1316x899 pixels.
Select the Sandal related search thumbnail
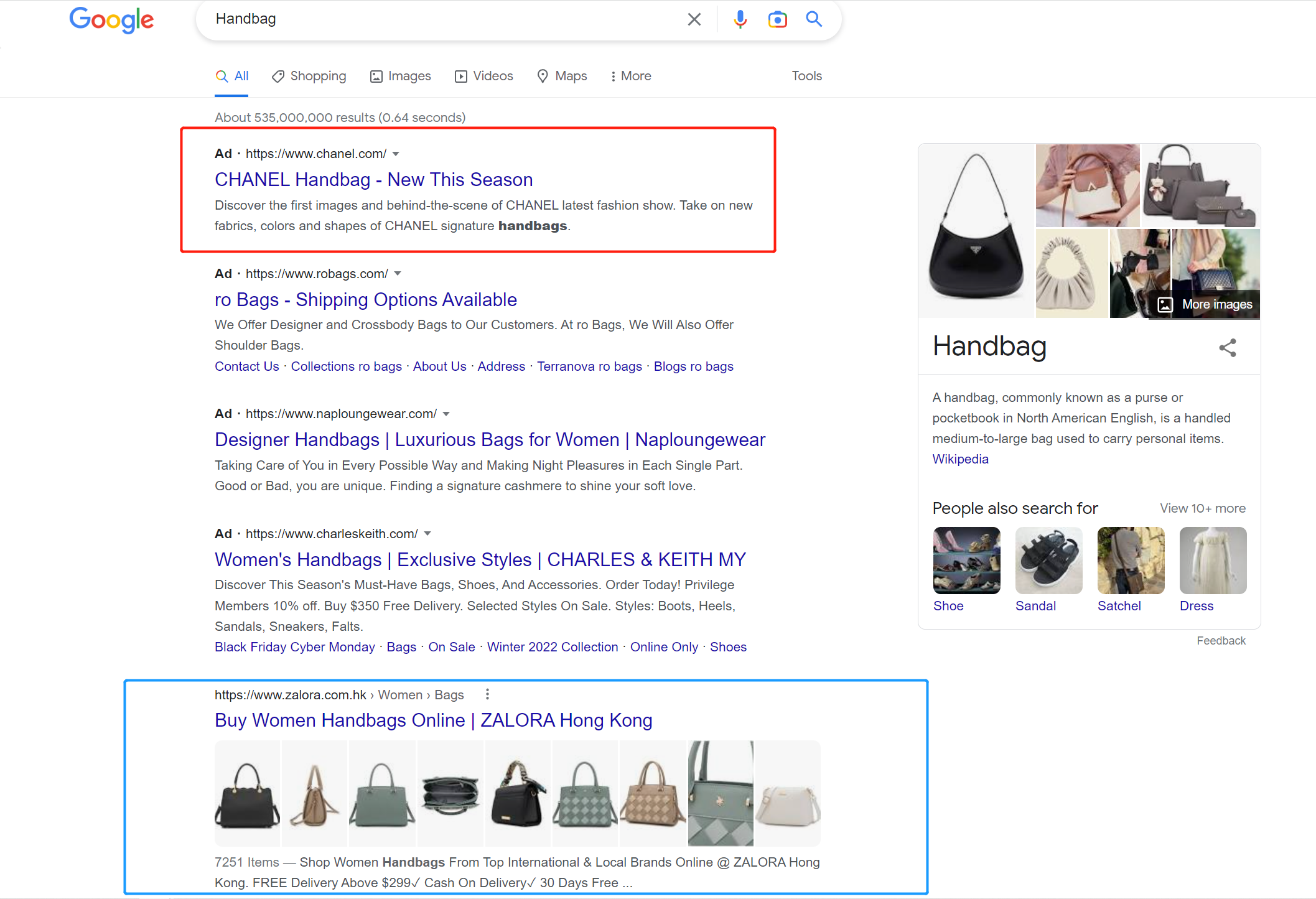coord(1048,561)
